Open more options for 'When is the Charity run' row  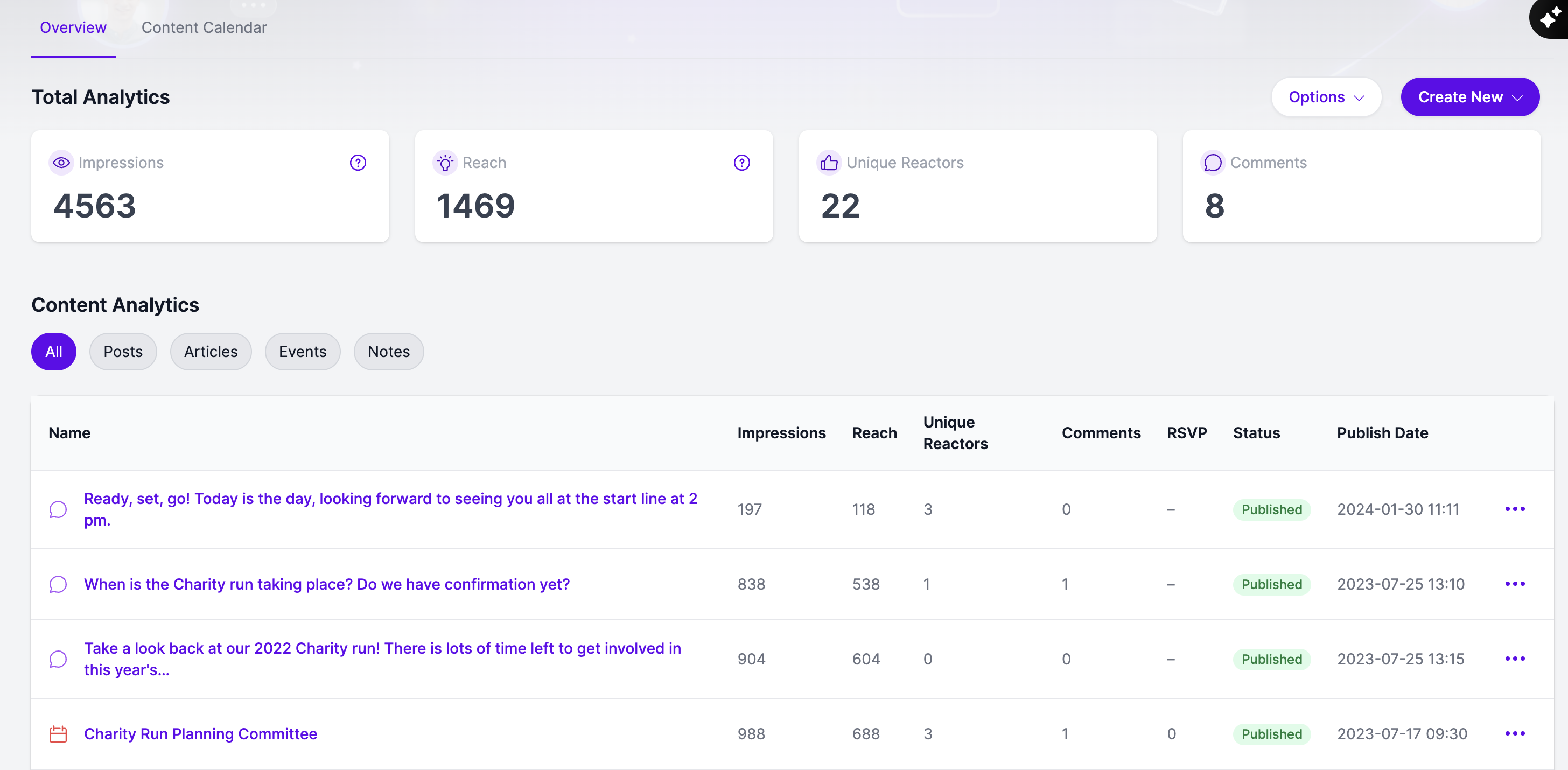click(1515, 584)
